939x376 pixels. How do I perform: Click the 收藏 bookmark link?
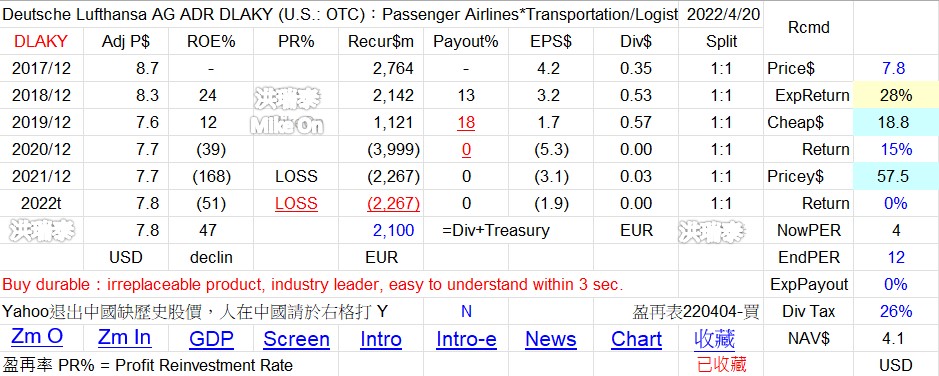coord(714,339)
